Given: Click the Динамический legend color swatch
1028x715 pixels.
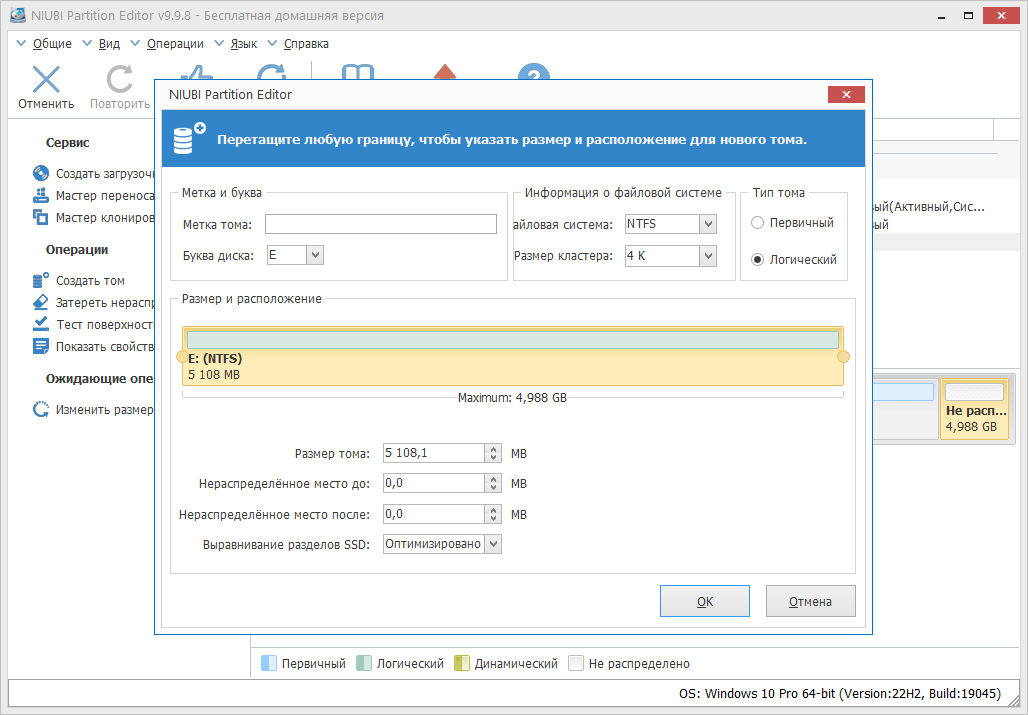Looking at the screenshot, I should [x=462, y=663].
